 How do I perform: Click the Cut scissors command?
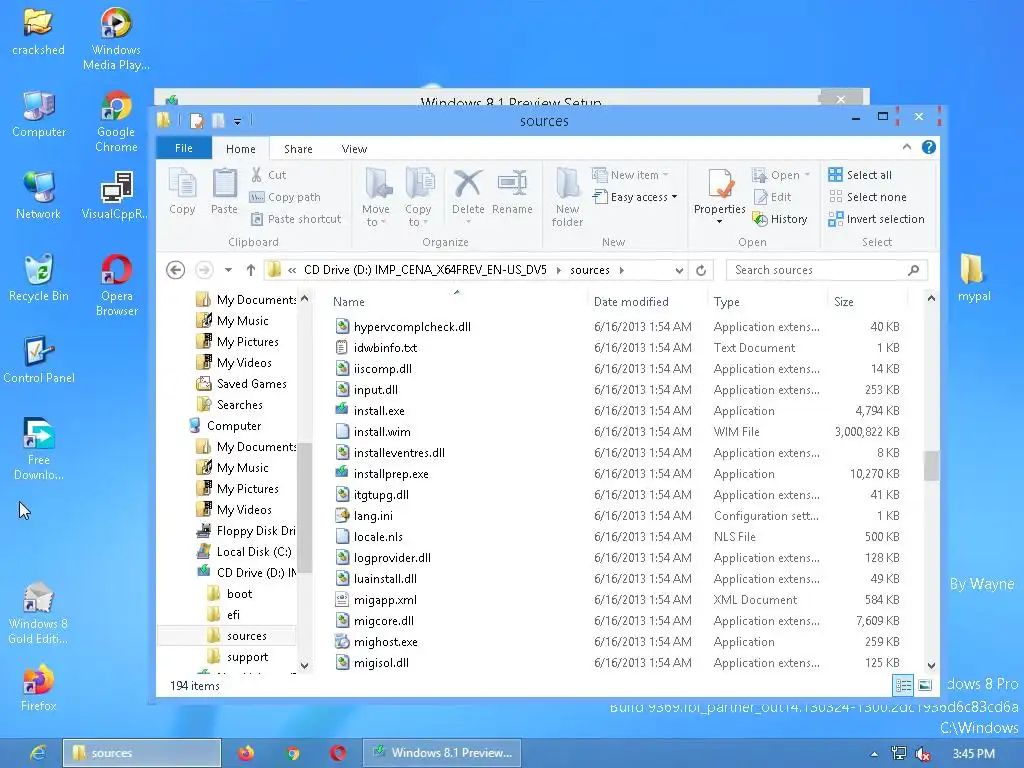point(268,174)
